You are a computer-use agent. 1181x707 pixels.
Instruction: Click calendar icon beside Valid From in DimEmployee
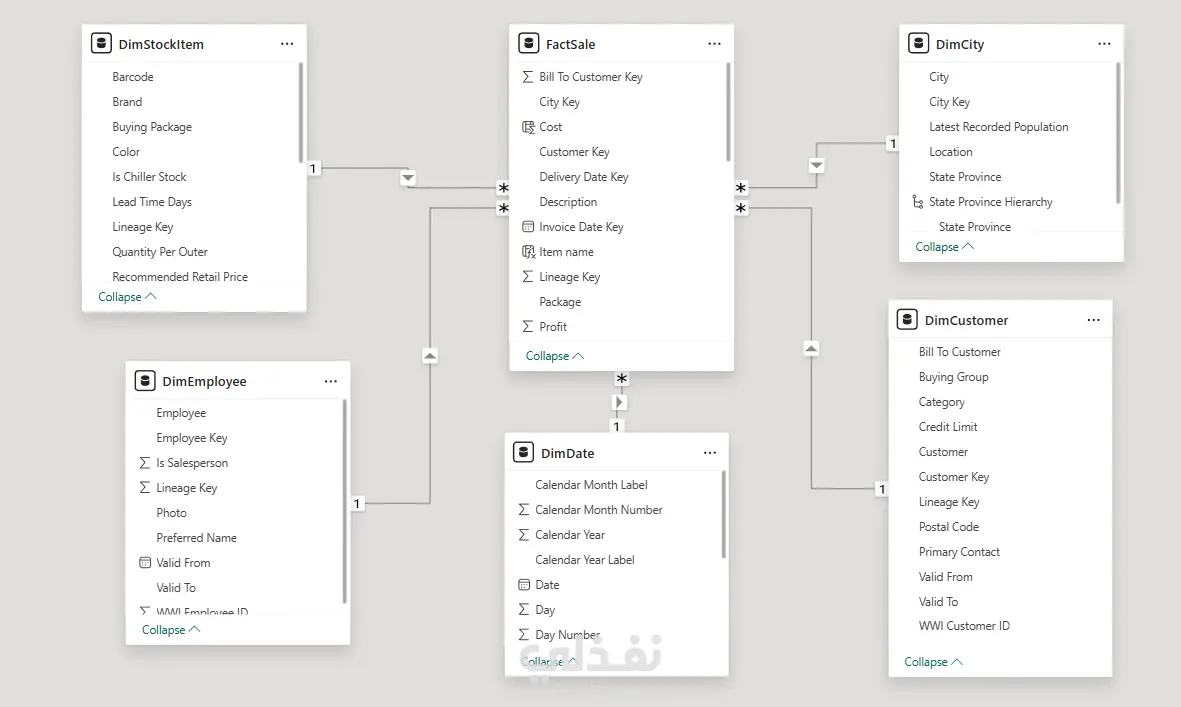[x=145, y=562]
